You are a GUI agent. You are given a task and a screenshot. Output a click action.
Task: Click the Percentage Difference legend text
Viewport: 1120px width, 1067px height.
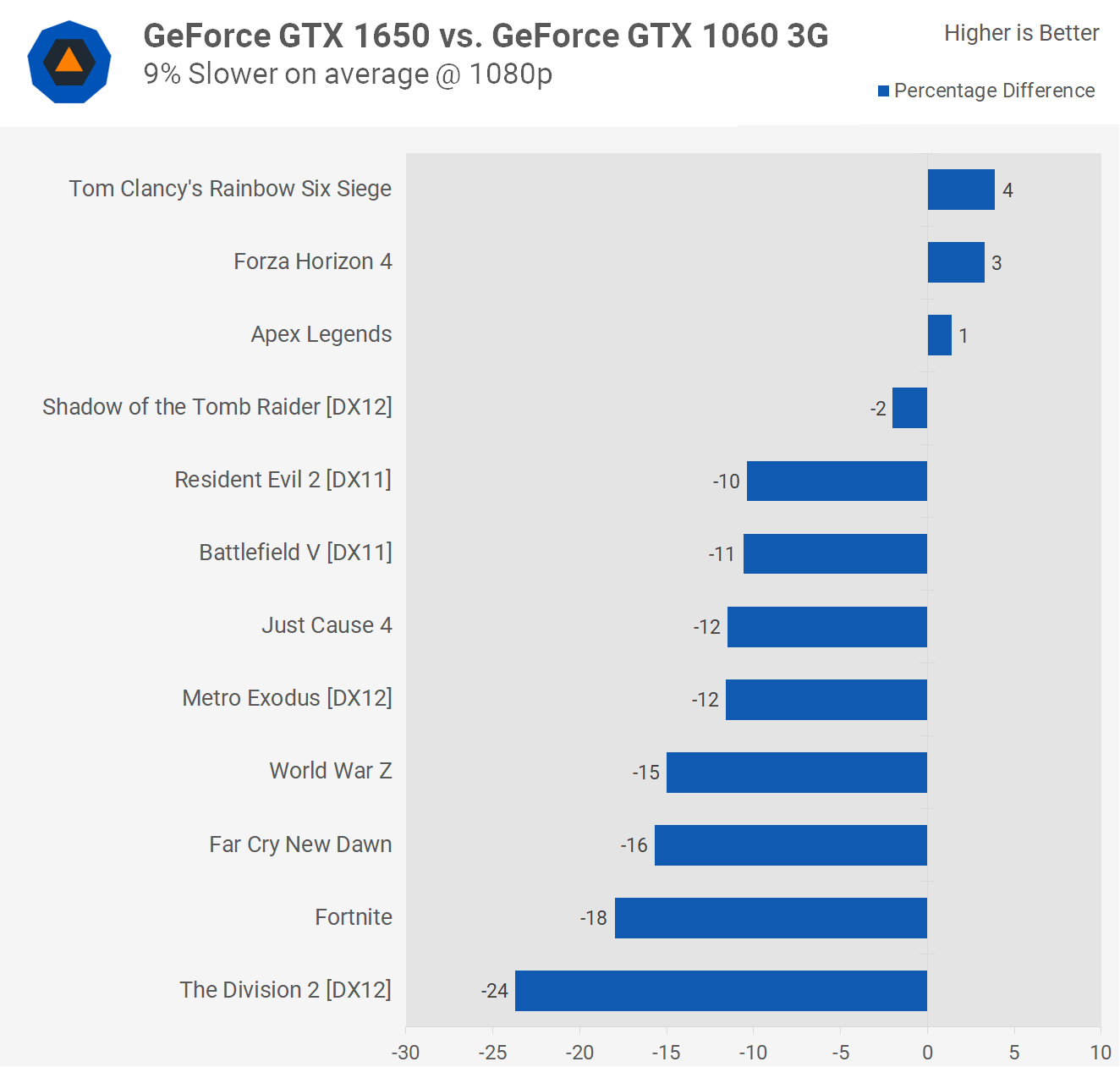(x=994, y=91)
